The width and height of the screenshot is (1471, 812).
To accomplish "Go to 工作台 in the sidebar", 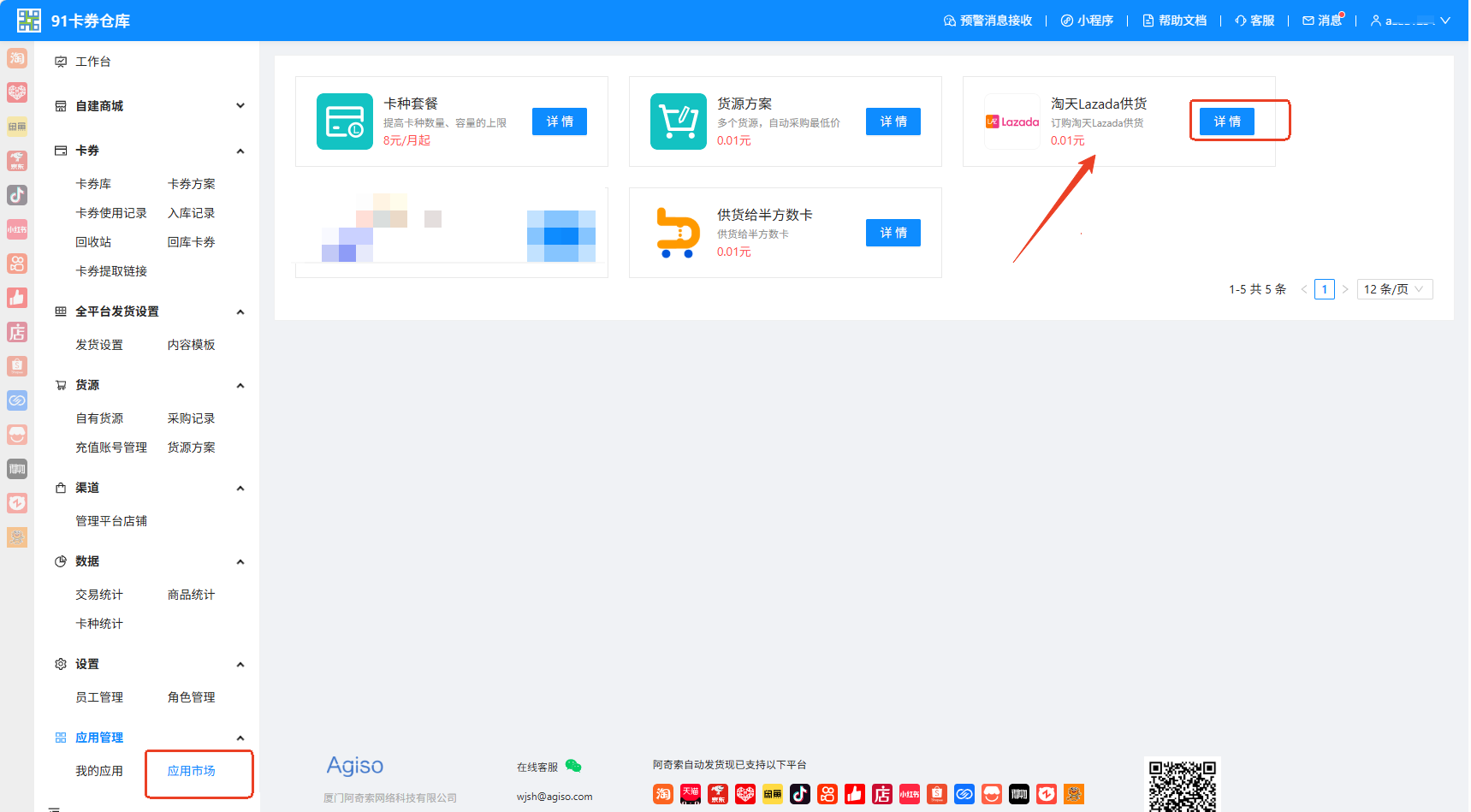I will pyautogui.click(x=93, y=62).
